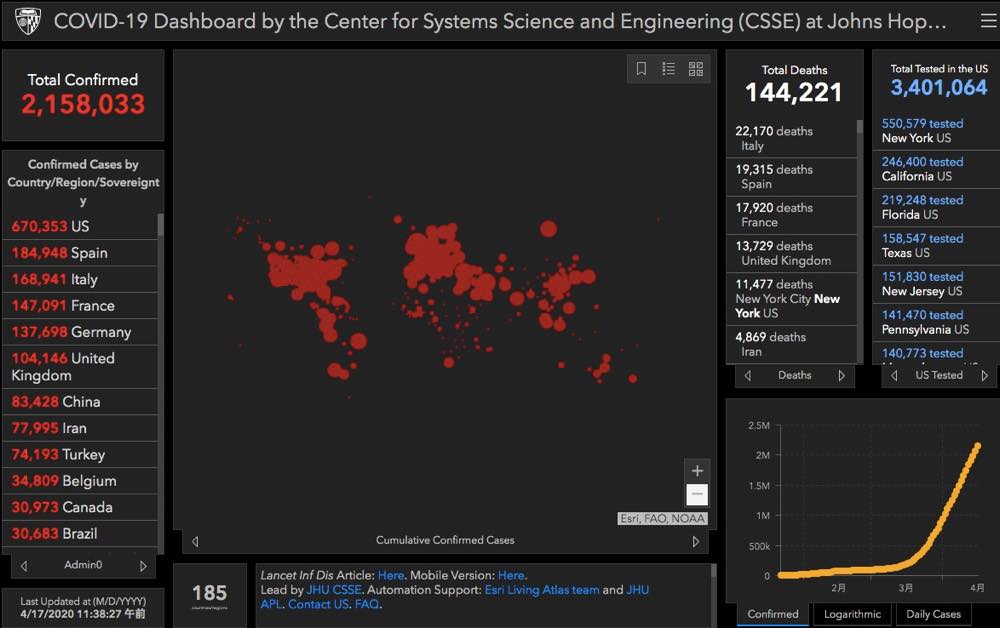Click left arrow beside US Tested
Viewport: 1000px width, 628px height.
click(894, 376)
